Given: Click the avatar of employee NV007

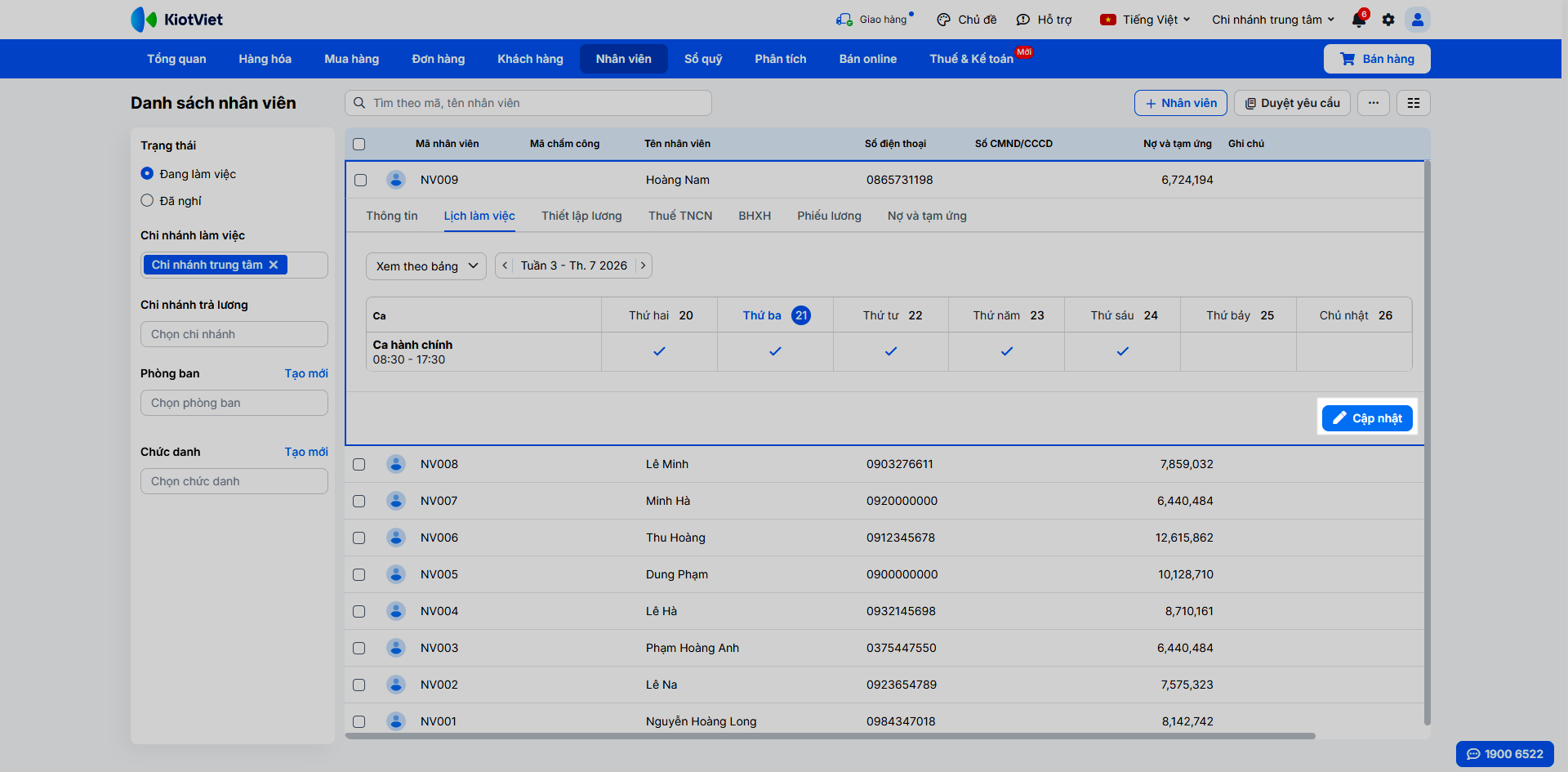Looking at the screenshot, I should pyautogui.click(x=396, y=501).
